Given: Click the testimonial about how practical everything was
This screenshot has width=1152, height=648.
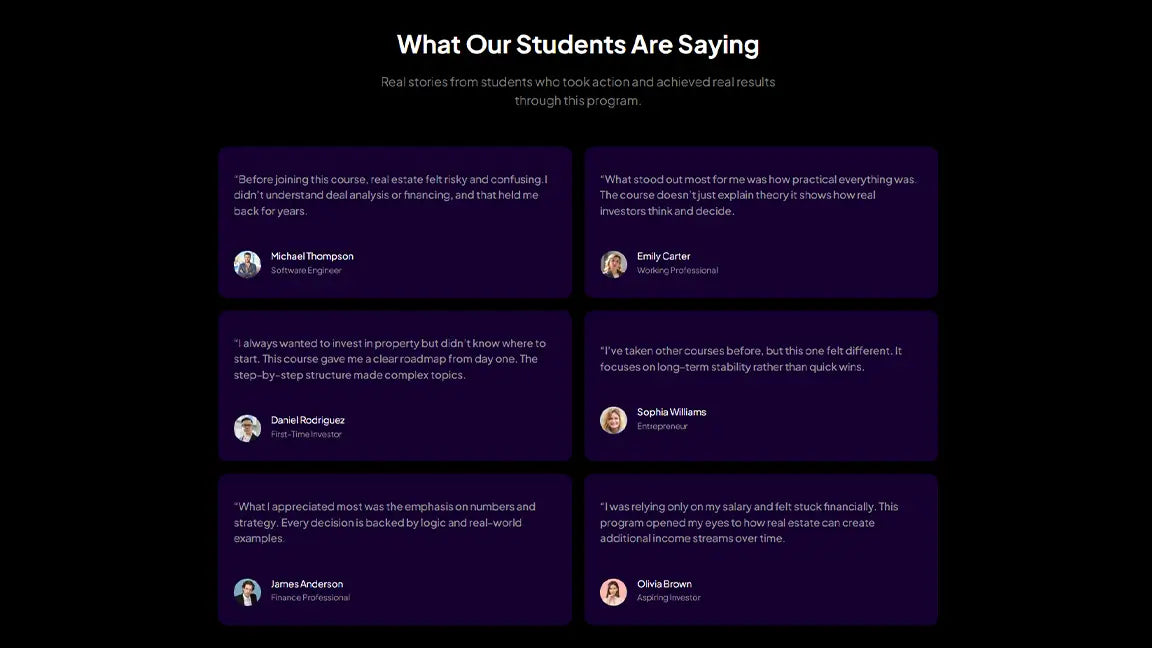Looking at the screenshot, I should pos(758,195).
